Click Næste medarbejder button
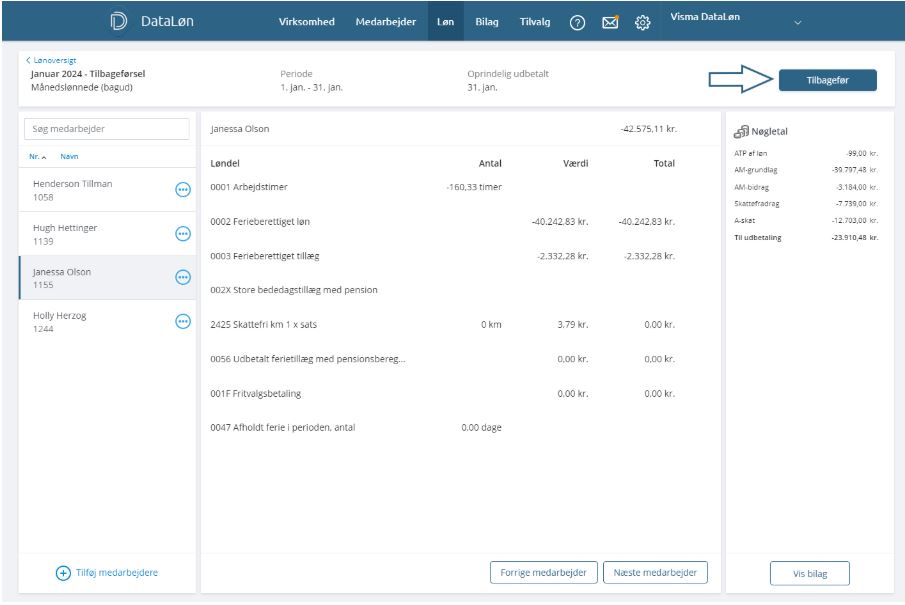This screenshot has width=905, height=605. (x=655, y=572)
